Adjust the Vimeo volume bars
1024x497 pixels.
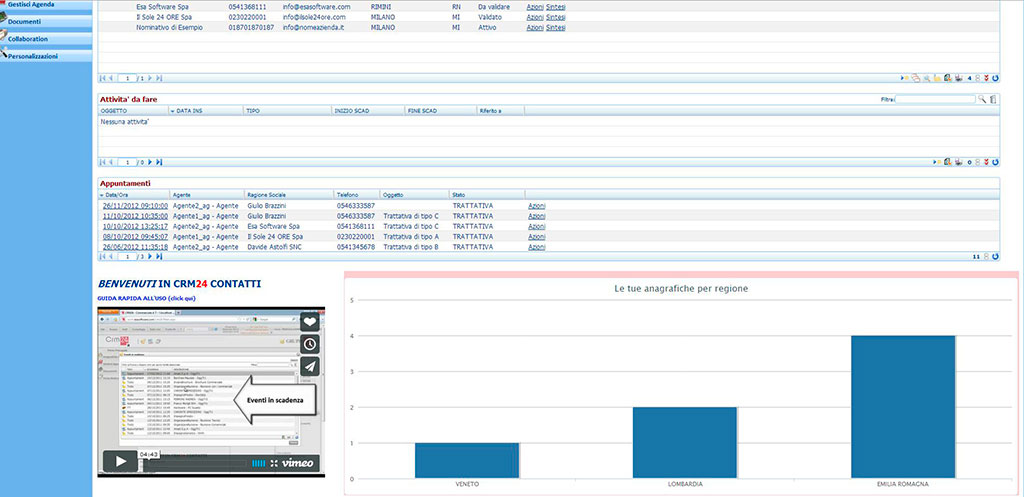point(259,463)
